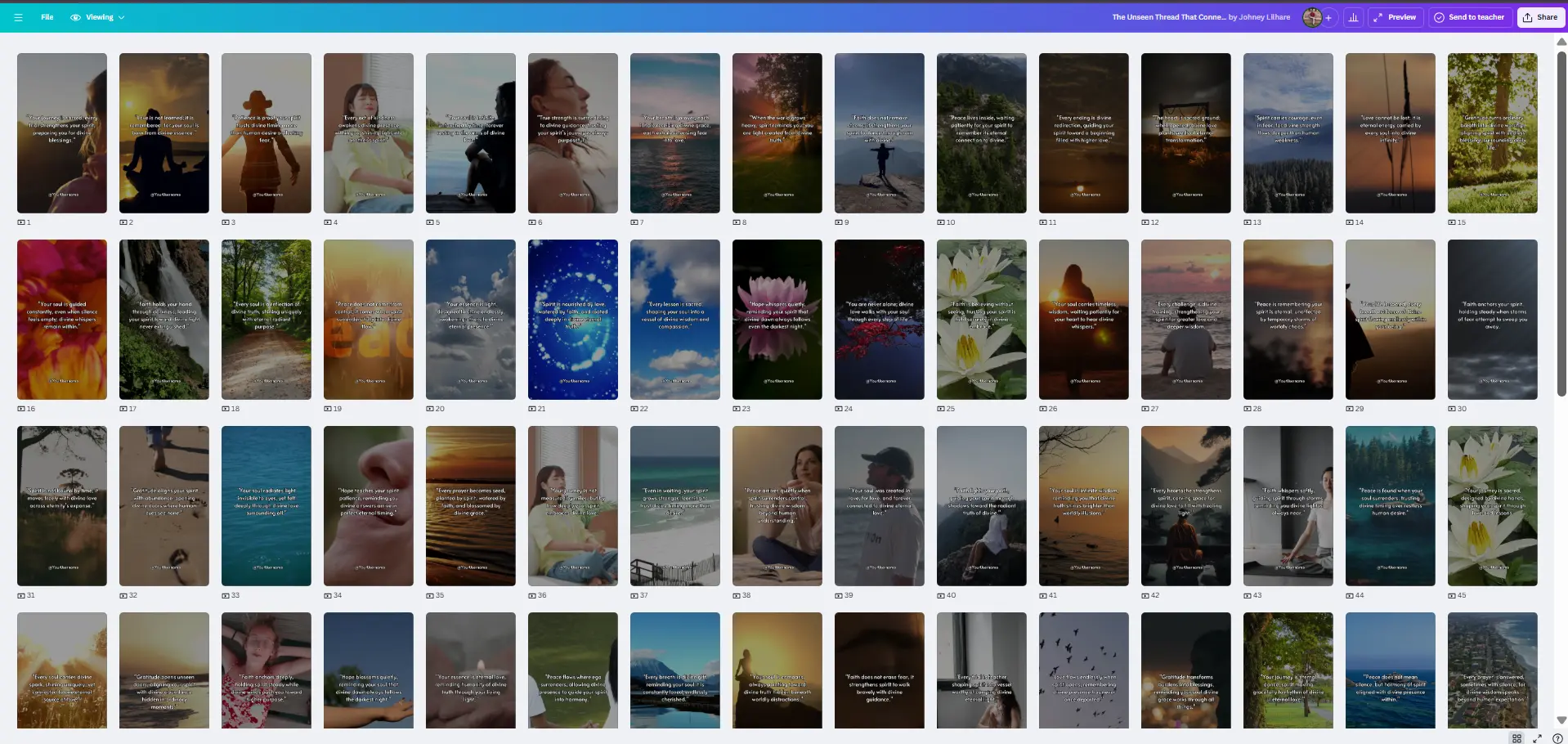
Task: Select page 16 thumbnail with pink flower
Action: (62, 320)
